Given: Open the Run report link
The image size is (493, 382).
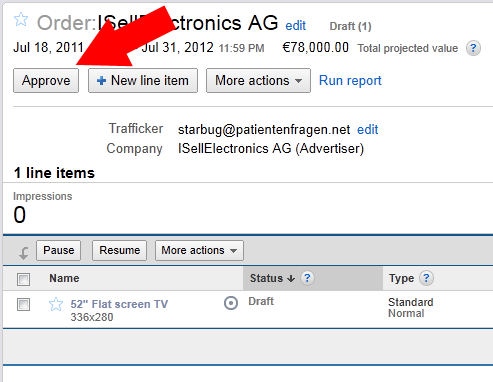Looking at the screenshot, I should point(350,81).
